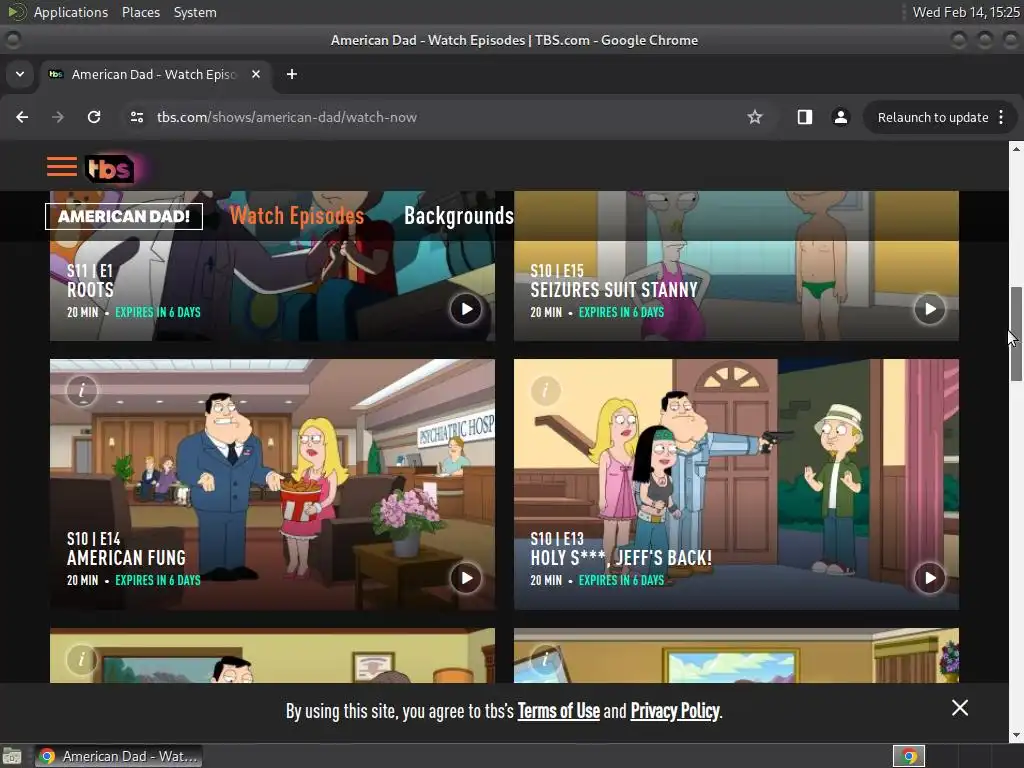
Task: Open the TBS hamburger menu
Action: [62, 167]
